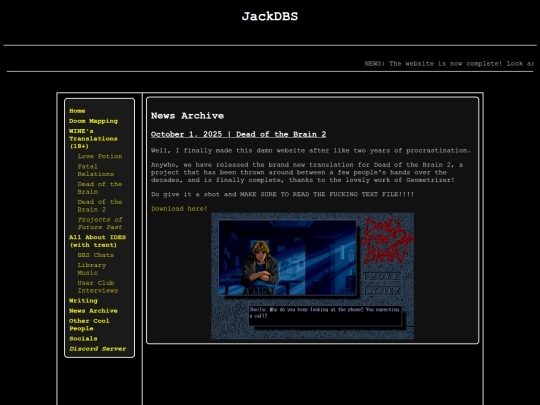Open BBS Chats page

[x=96, y=255]
